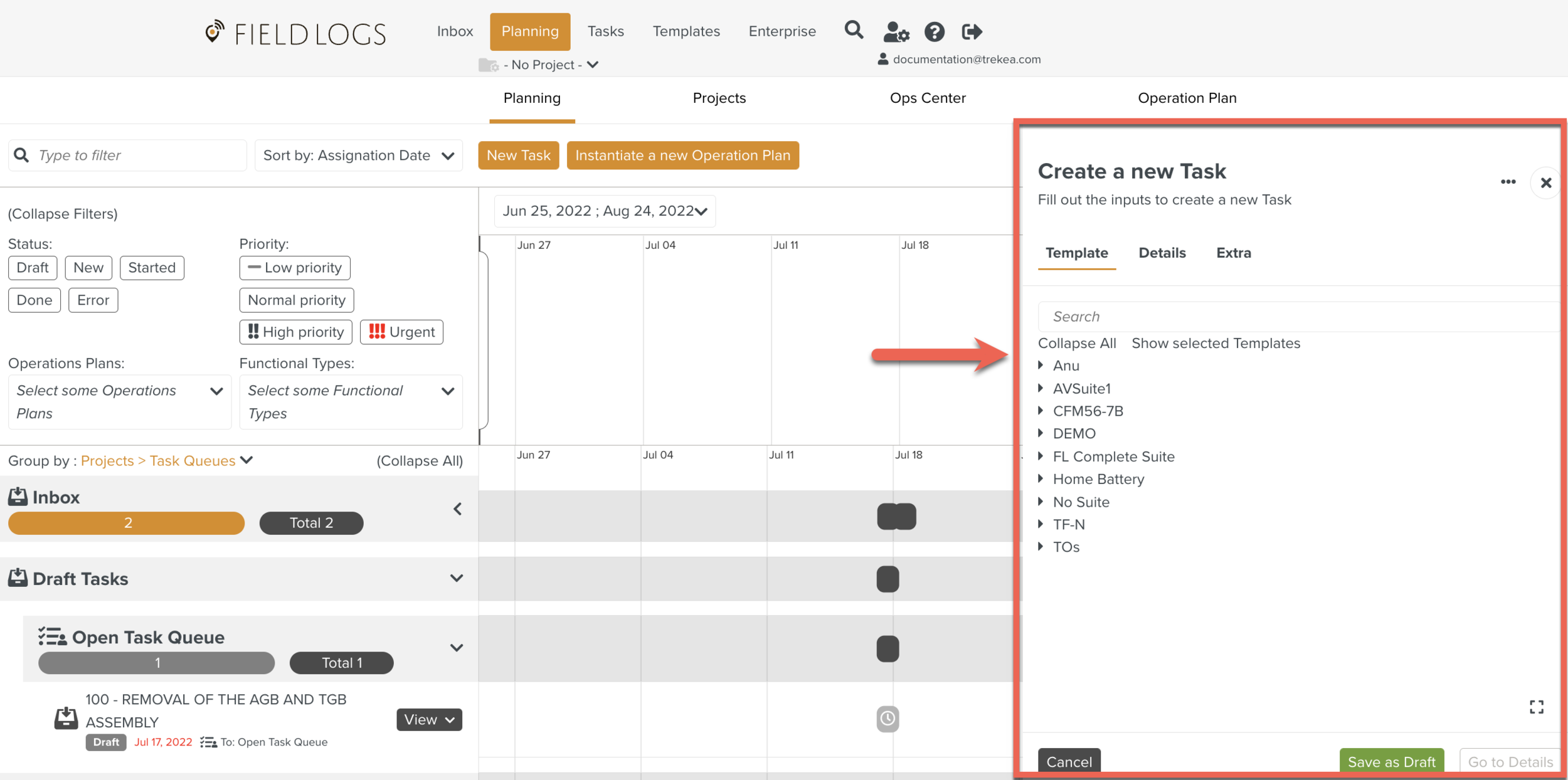Collapse the Draft Tasks group chevron
This screenshot has height=780, width=1568.
point(457,578)
